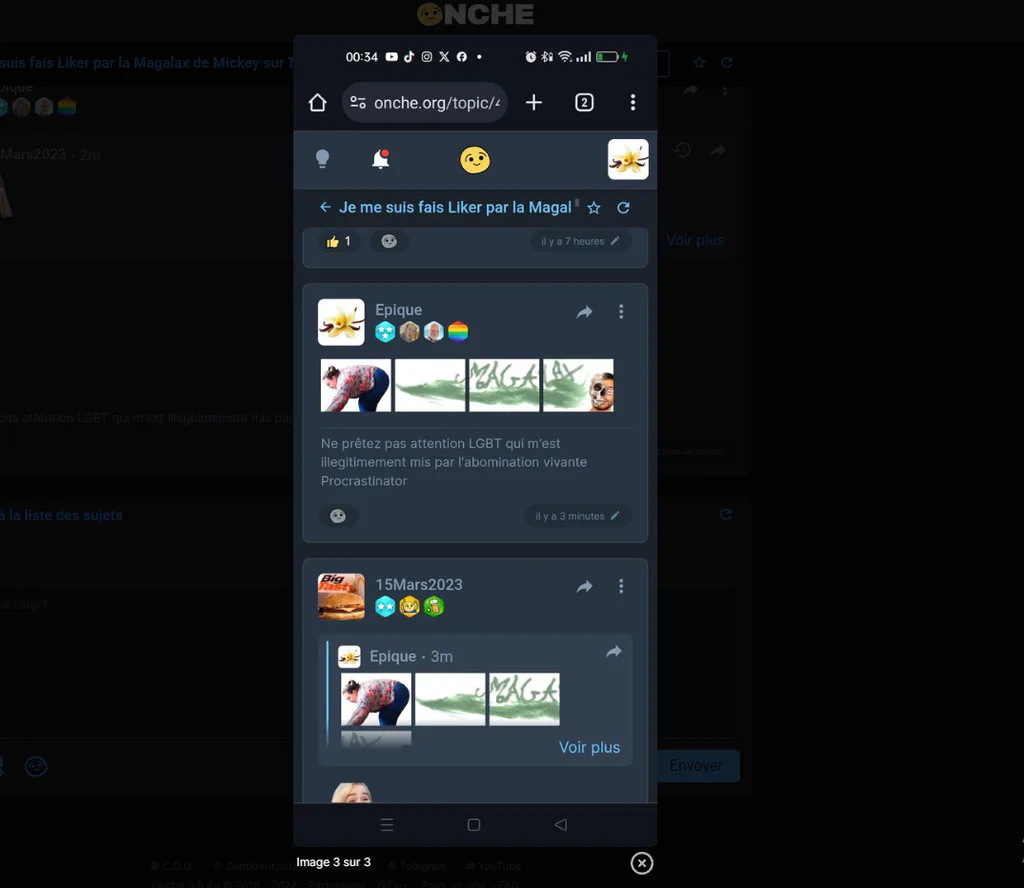The image size is (1024, 888).
Task: Open Epique's avatar on the post
Action: click(x=341, y=322)
